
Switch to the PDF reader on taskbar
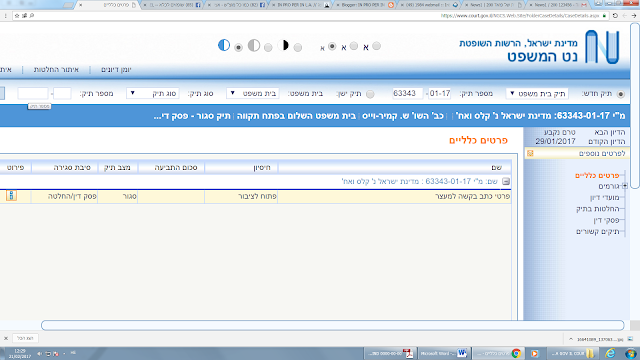pyautogui.click(x=390, y=353)
